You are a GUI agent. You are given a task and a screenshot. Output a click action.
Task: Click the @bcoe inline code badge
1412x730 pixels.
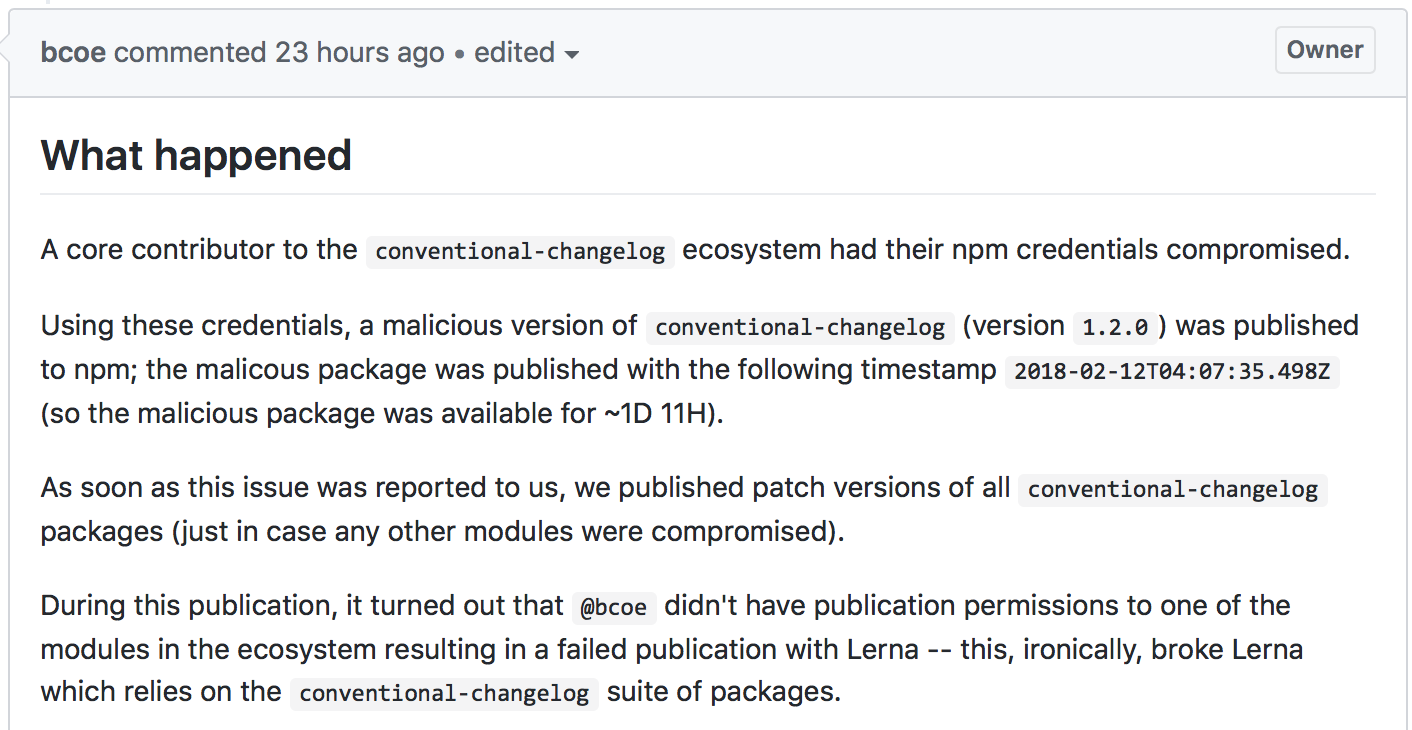click(613, 607)
